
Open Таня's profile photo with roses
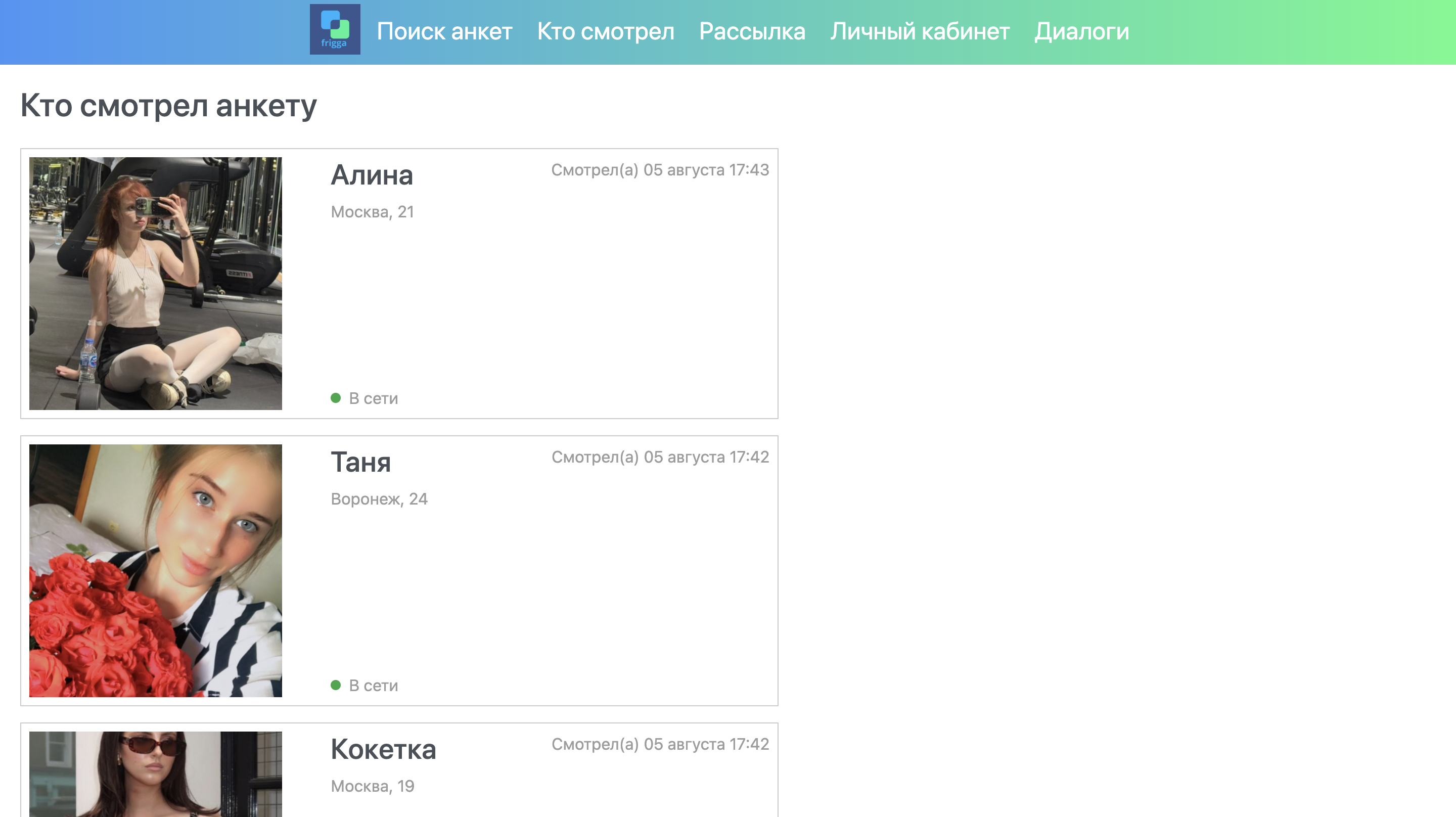tap(155, 570)
